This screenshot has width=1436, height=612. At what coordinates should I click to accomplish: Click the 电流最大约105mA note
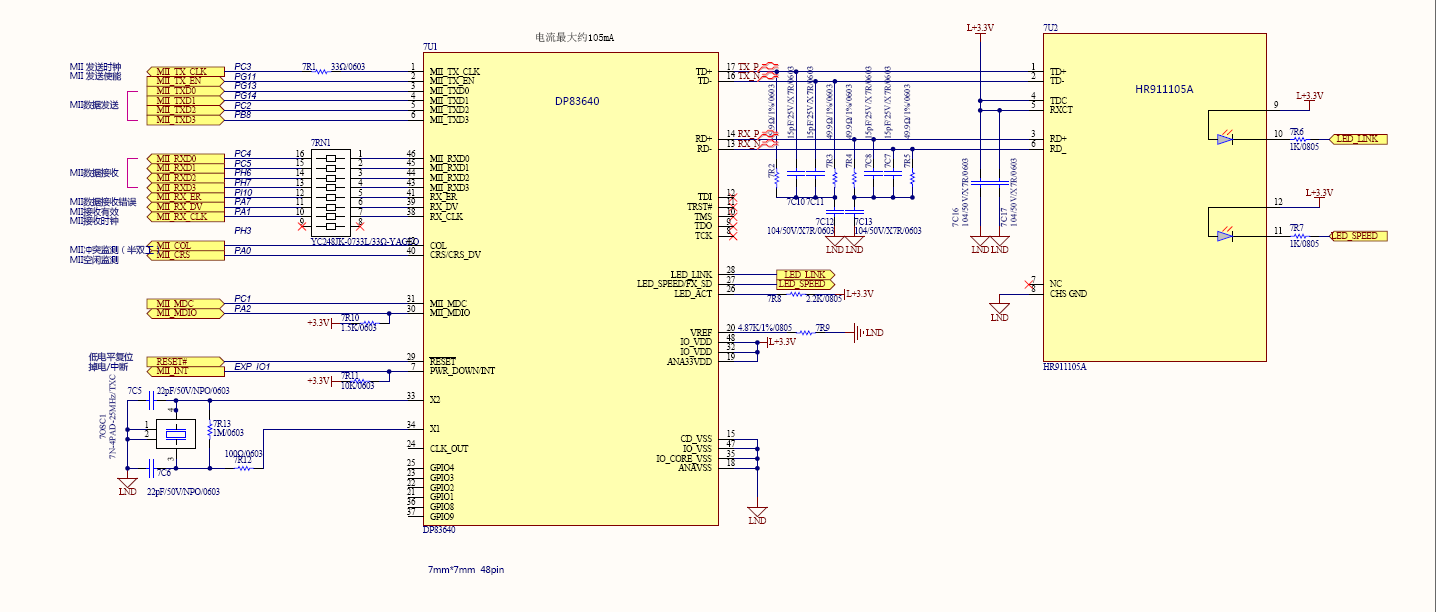pyautogui.click(x=574, y=37)
